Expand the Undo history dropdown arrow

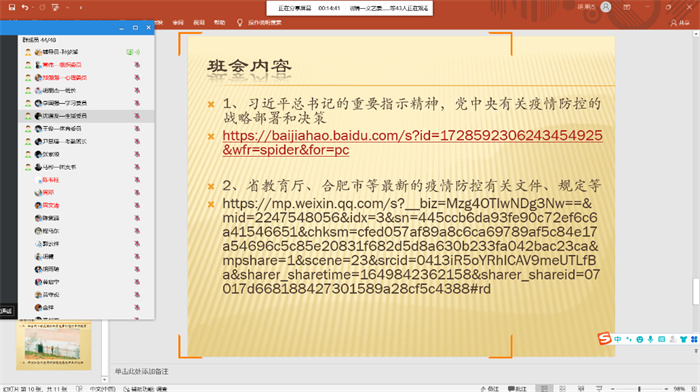(x=33, y=8)
